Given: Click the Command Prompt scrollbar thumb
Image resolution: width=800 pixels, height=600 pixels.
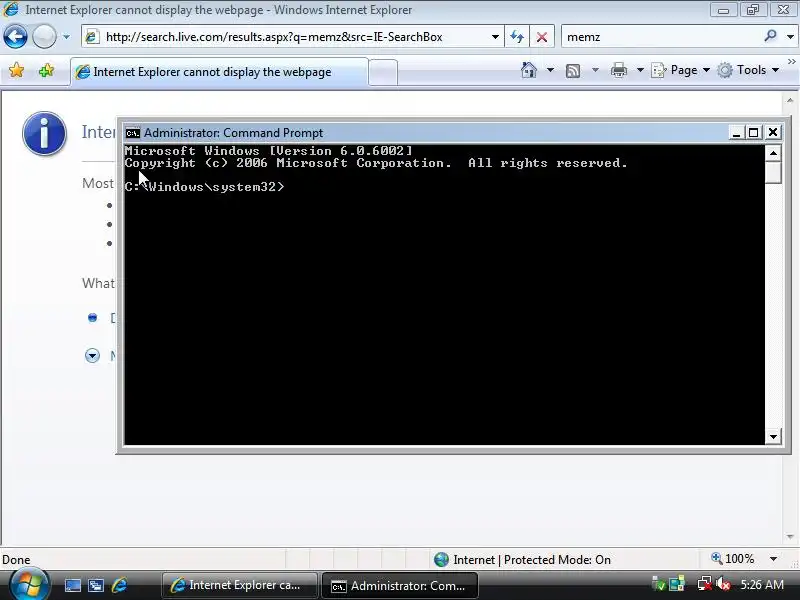Looking at the screenshot, I should click(773, 172).
